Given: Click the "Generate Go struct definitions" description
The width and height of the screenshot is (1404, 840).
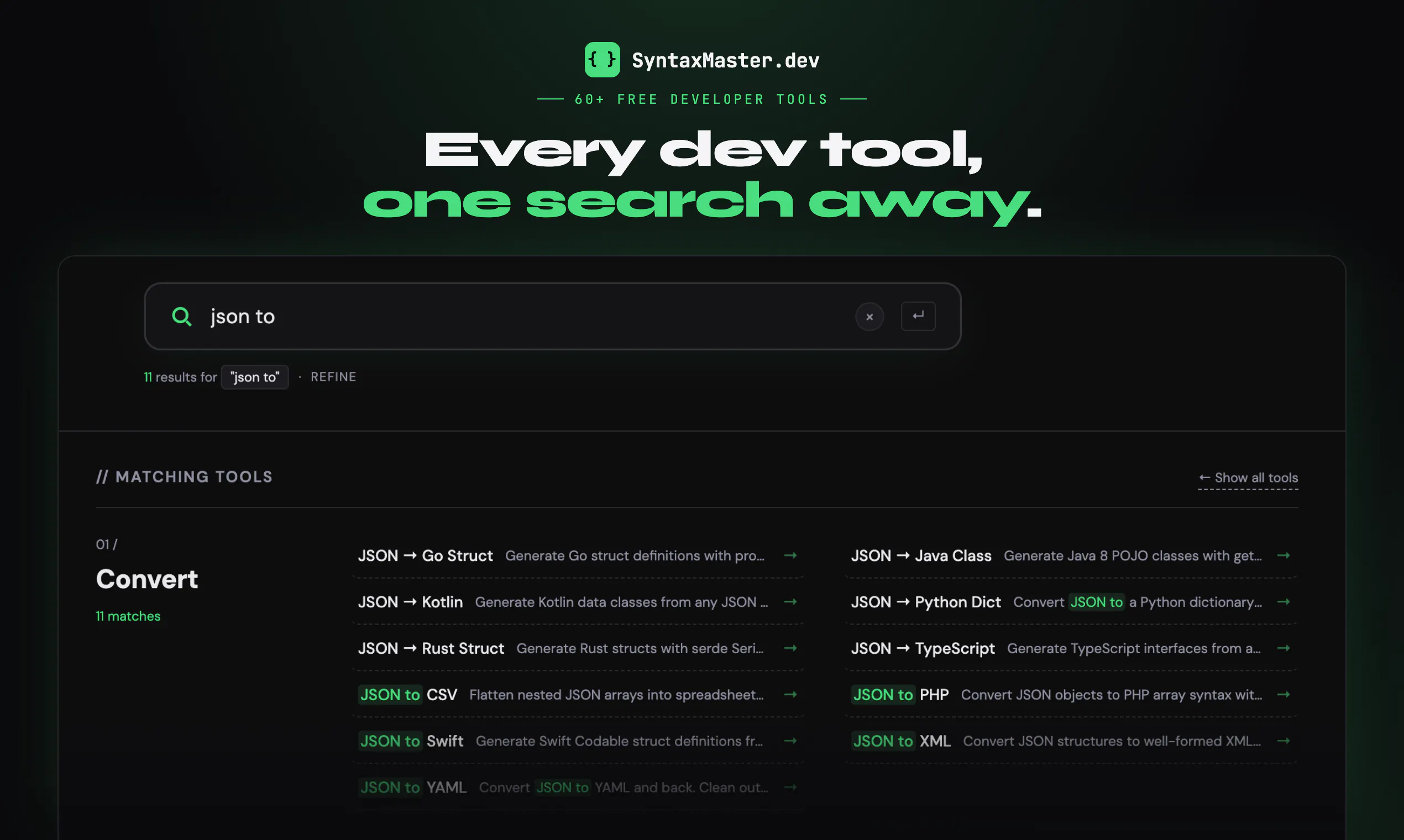Looking at the screenshot, I should point(635,556).
